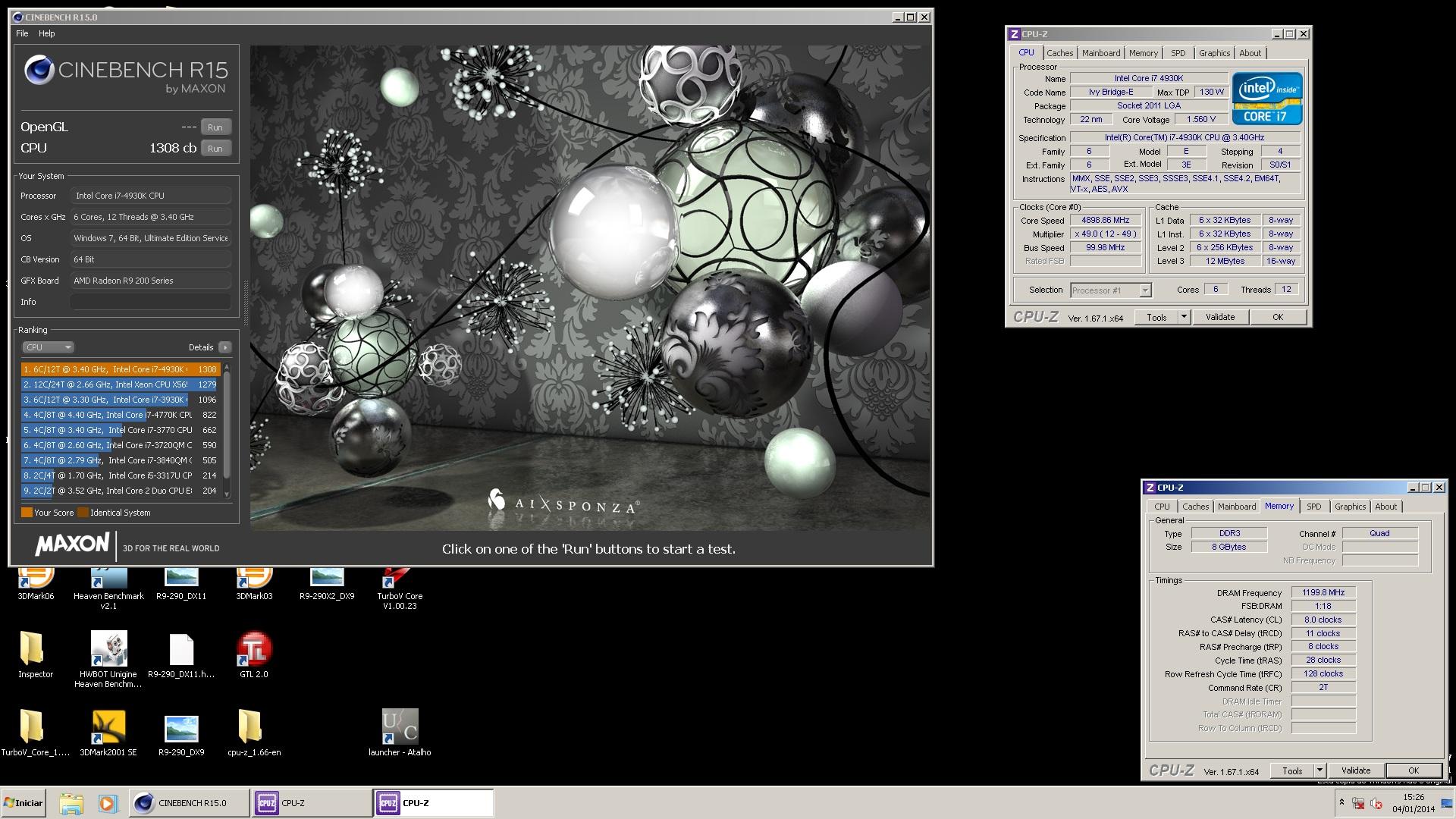Open the R9-290_DX11 image file

pos(181,584)
